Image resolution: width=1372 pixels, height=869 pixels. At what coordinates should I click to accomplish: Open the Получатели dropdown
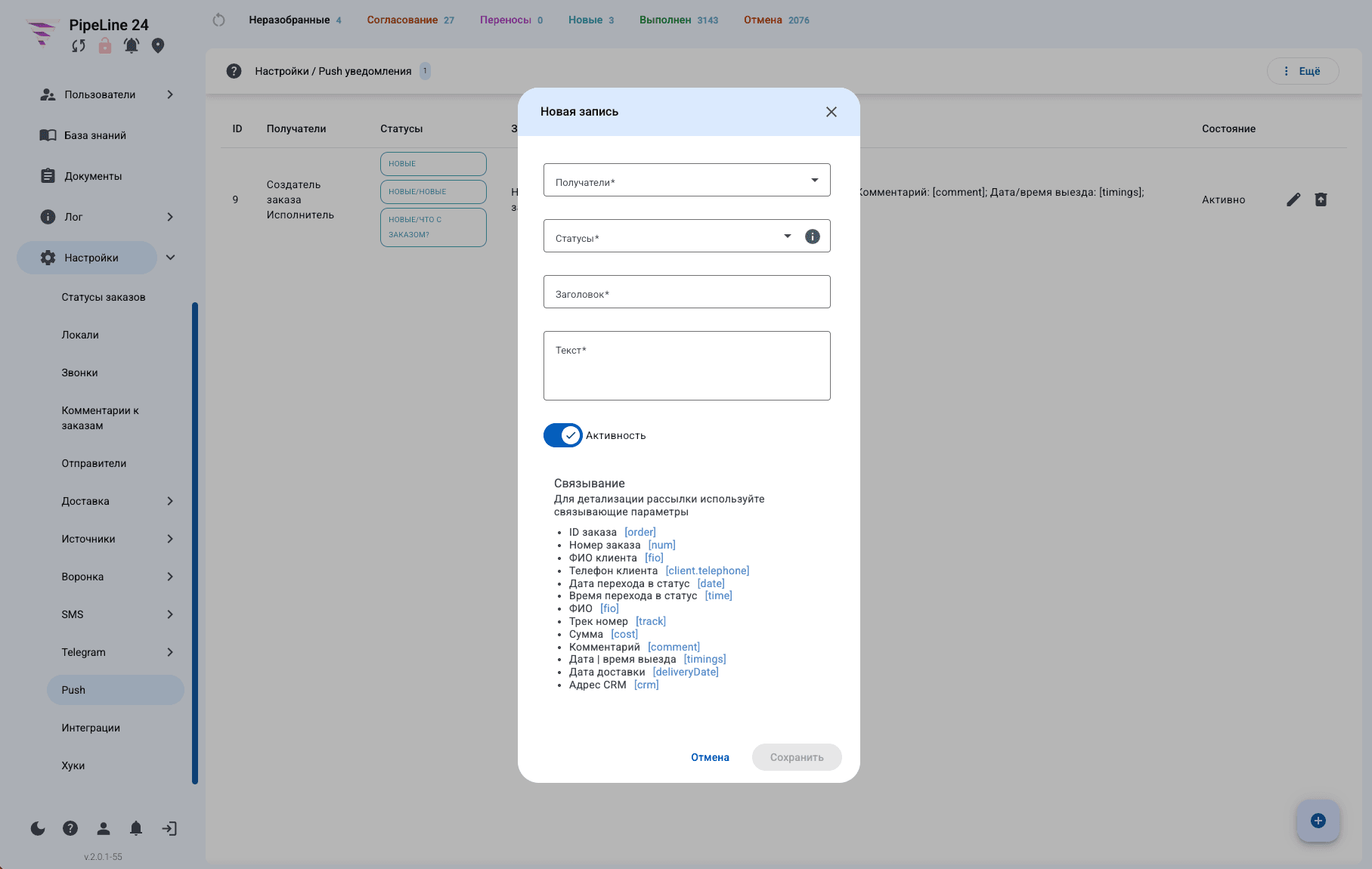click(x=686, y=180)
